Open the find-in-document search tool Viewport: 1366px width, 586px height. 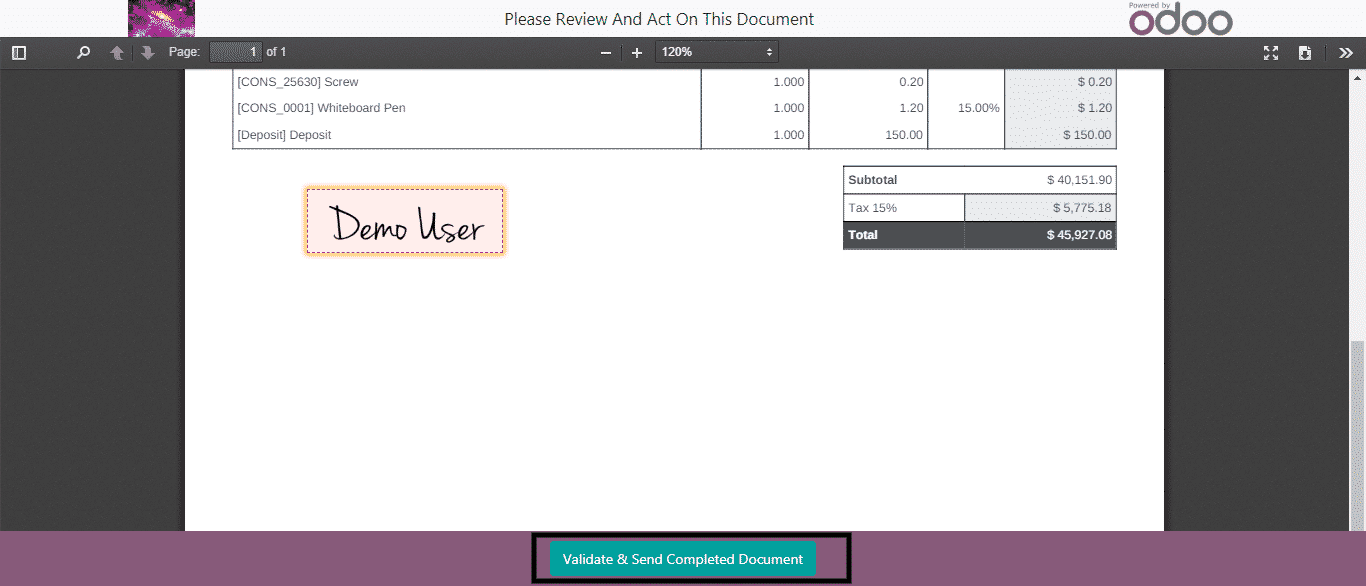[84, 53]
